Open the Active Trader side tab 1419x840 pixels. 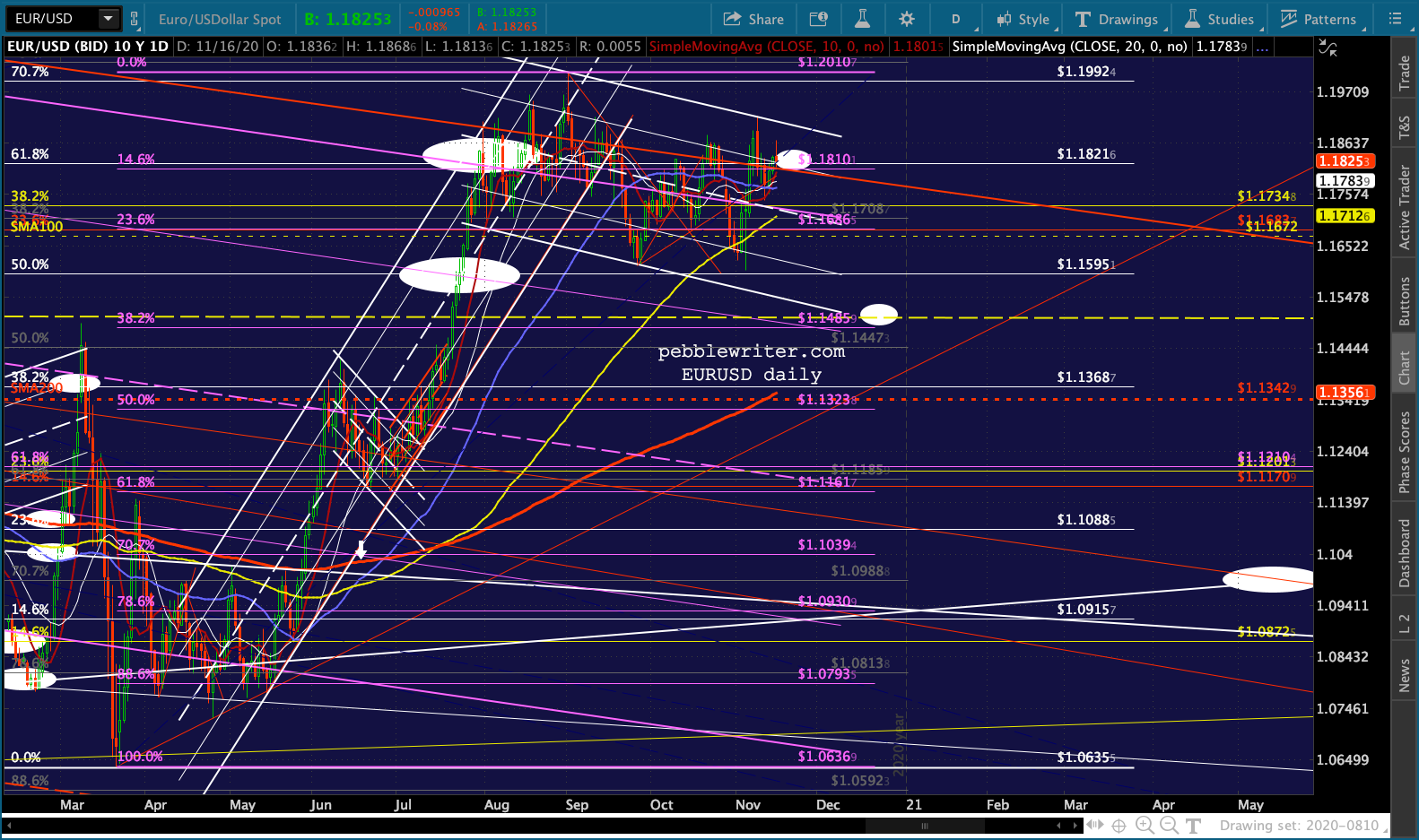pos(1405,207)
